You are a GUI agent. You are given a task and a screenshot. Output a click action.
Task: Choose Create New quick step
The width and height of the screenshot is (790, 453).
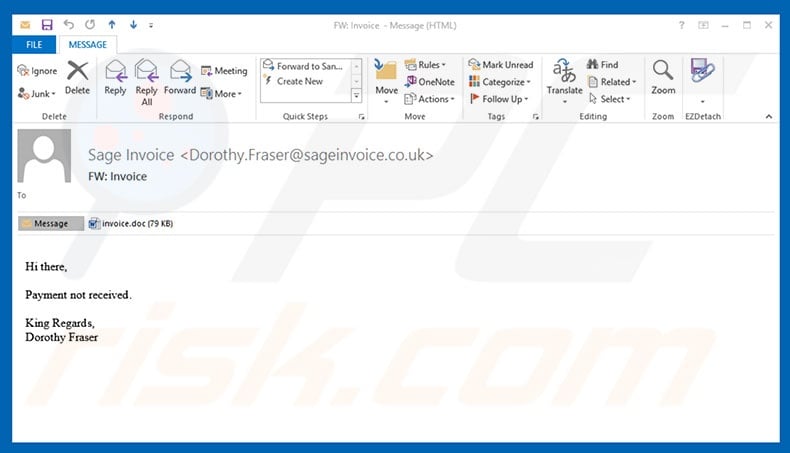coord(300,81)
